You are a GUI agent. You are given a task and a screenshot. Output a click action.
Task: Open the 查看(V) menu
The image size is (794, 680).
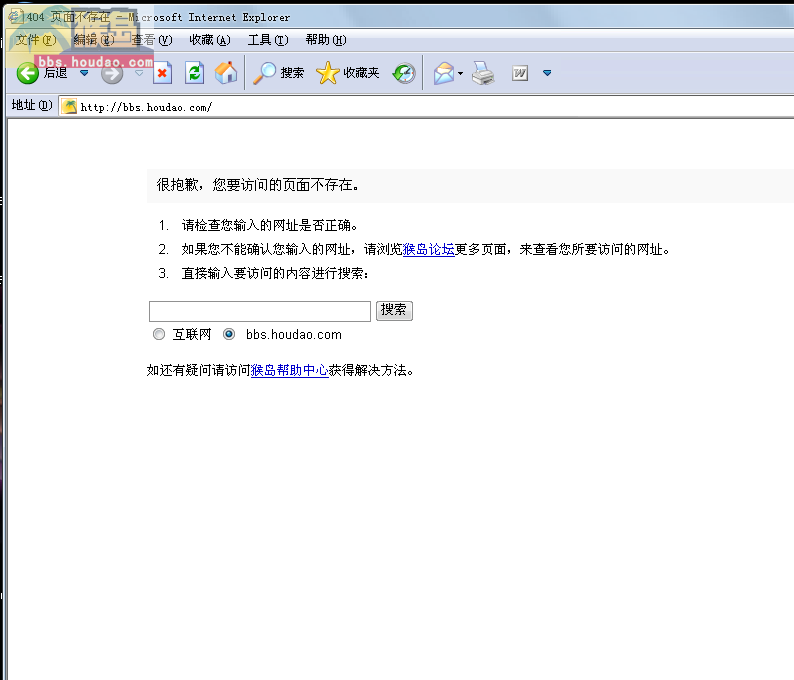pyautogui.click(x=152, y=40)
